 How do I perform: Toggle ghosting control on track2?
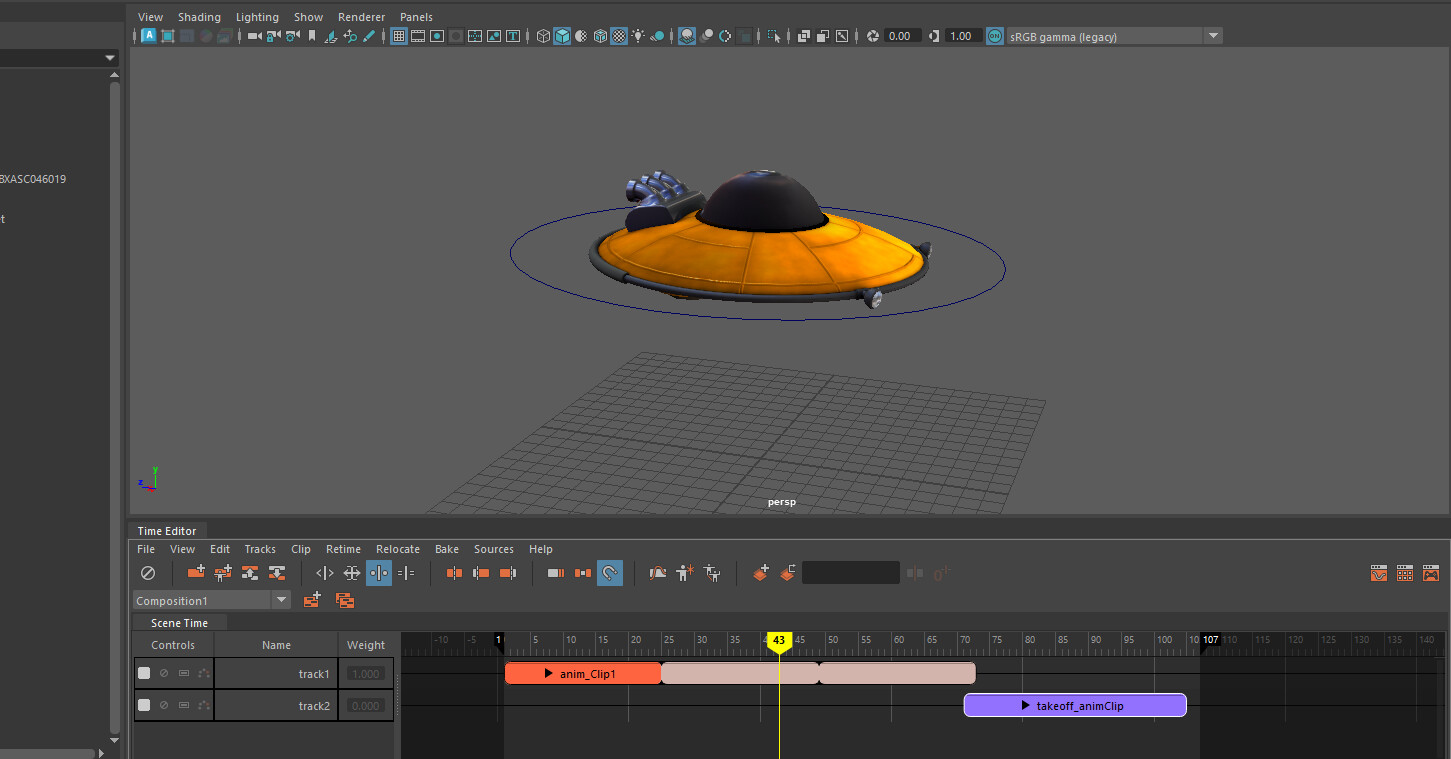point(204,705)
